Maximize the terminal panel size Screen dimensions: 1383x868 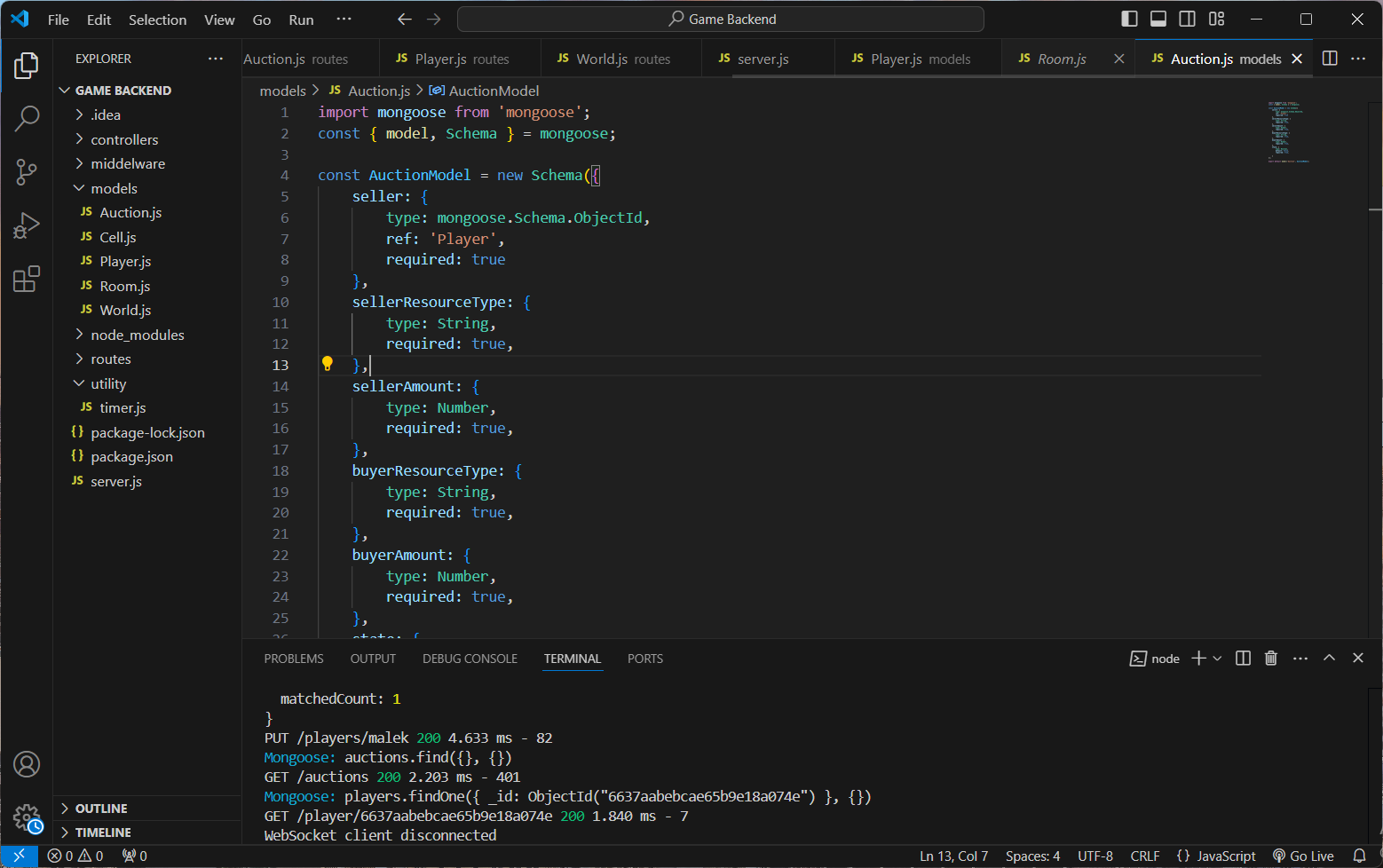coord(1329,658)
